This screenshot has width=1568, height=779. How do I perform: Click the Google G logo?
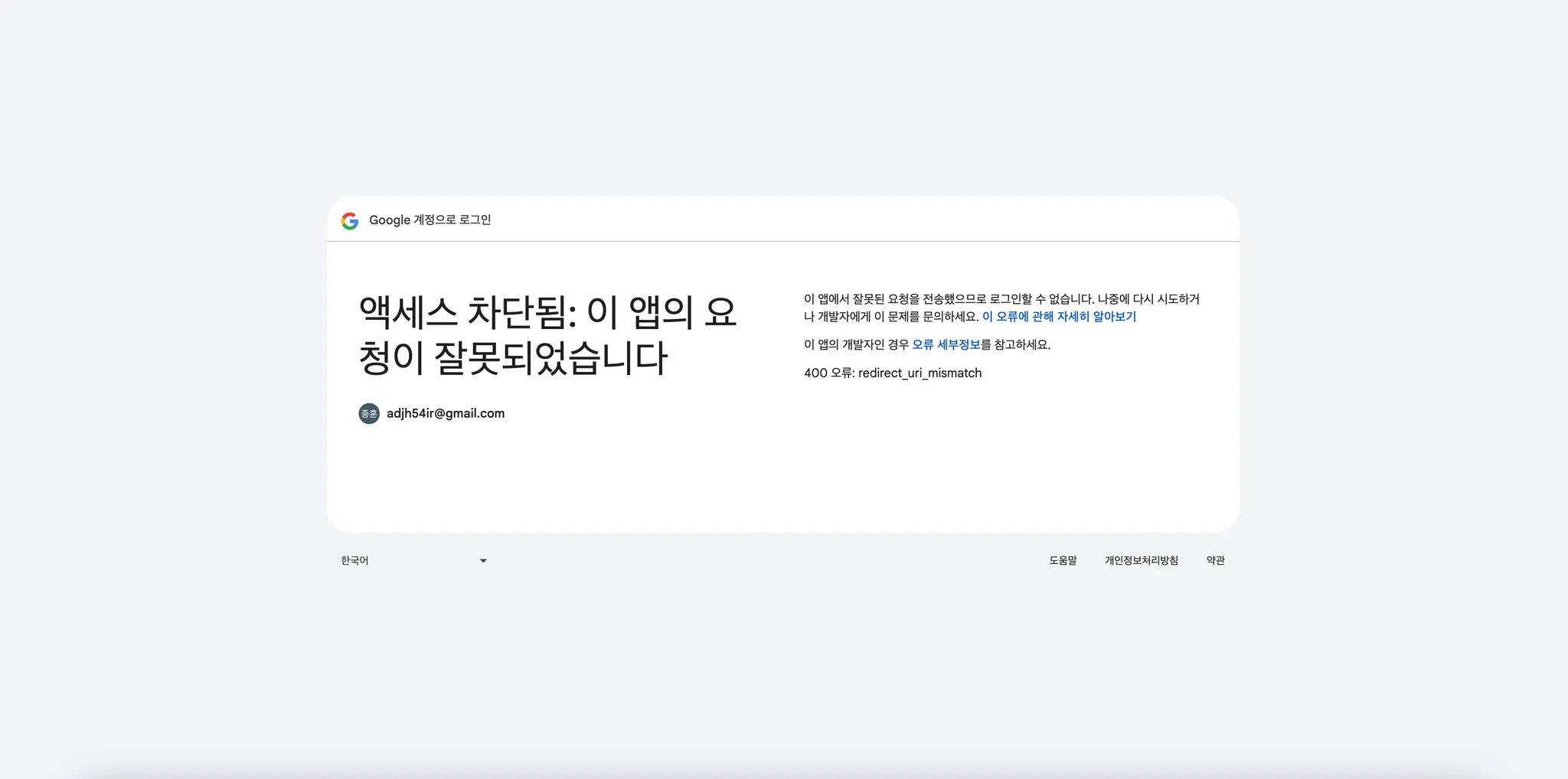coord(350,221)
